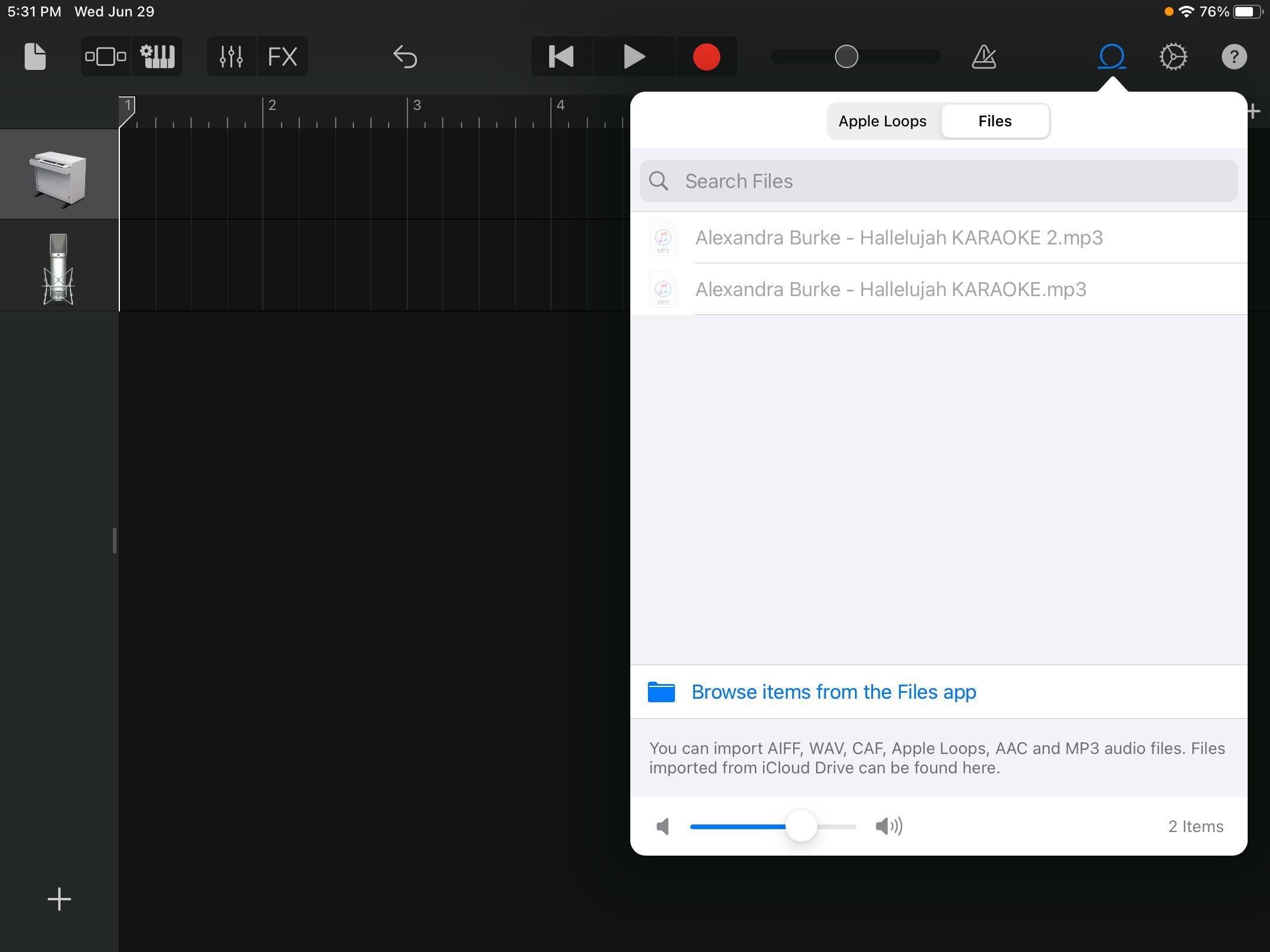The image size is (1270, 952).
Task: Preview Alexandra Burke - Hallelujah KARAOKE.mp3
Action: tap(891, 289)
